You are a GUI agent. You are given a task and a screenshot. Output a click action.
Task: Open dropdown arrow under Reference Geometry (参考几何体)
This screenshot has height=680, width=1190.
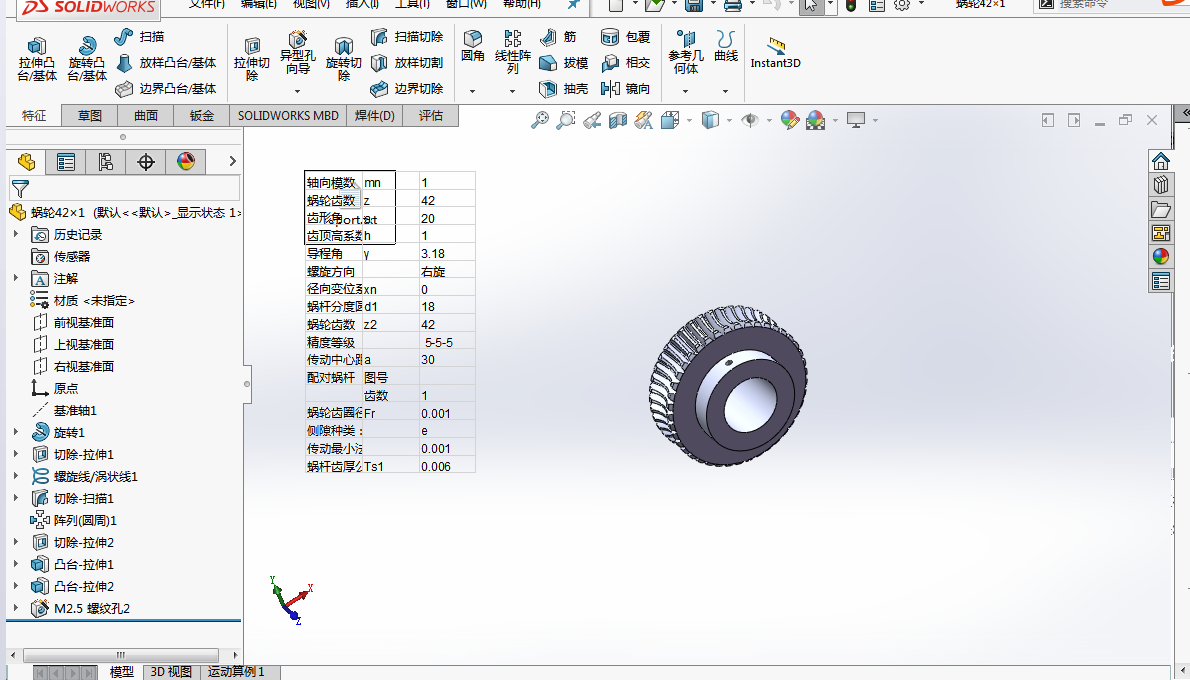[x=685, y=91]
